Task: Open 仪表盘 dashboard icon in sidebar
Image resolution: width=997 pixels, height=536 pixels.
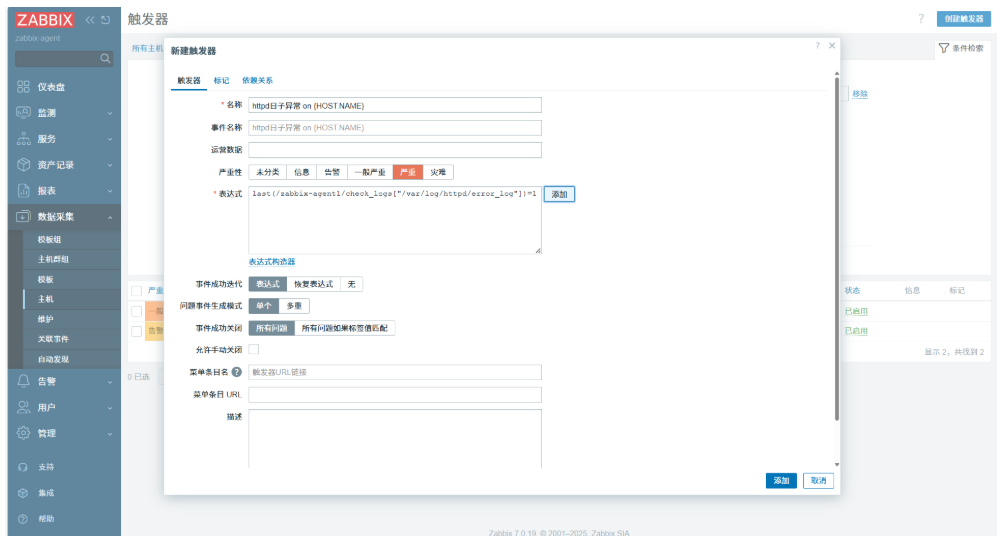Action: tap(24, 86)
